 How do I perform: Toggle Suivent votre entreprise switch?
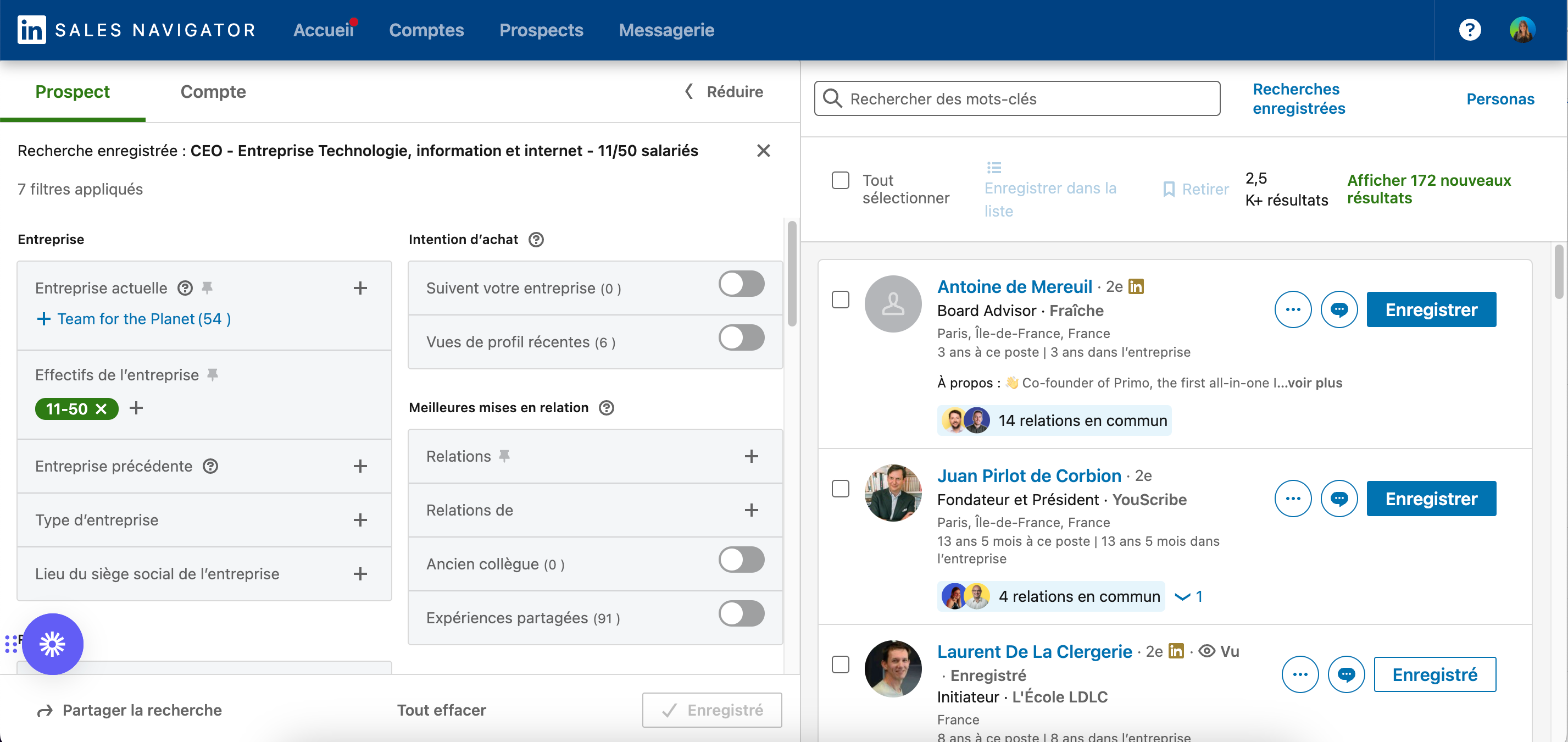pyautogui.click(x=741, y=284)
